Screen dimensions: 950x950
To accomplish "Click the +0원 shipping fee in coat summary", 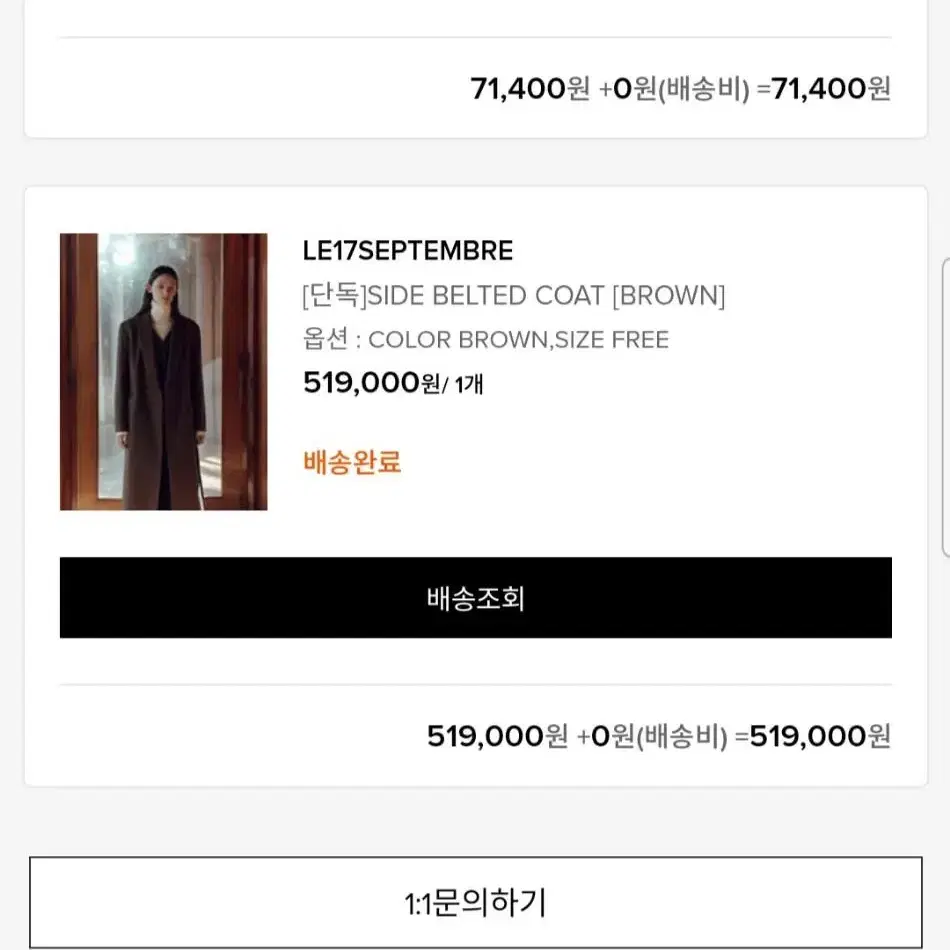I will 606,736.
